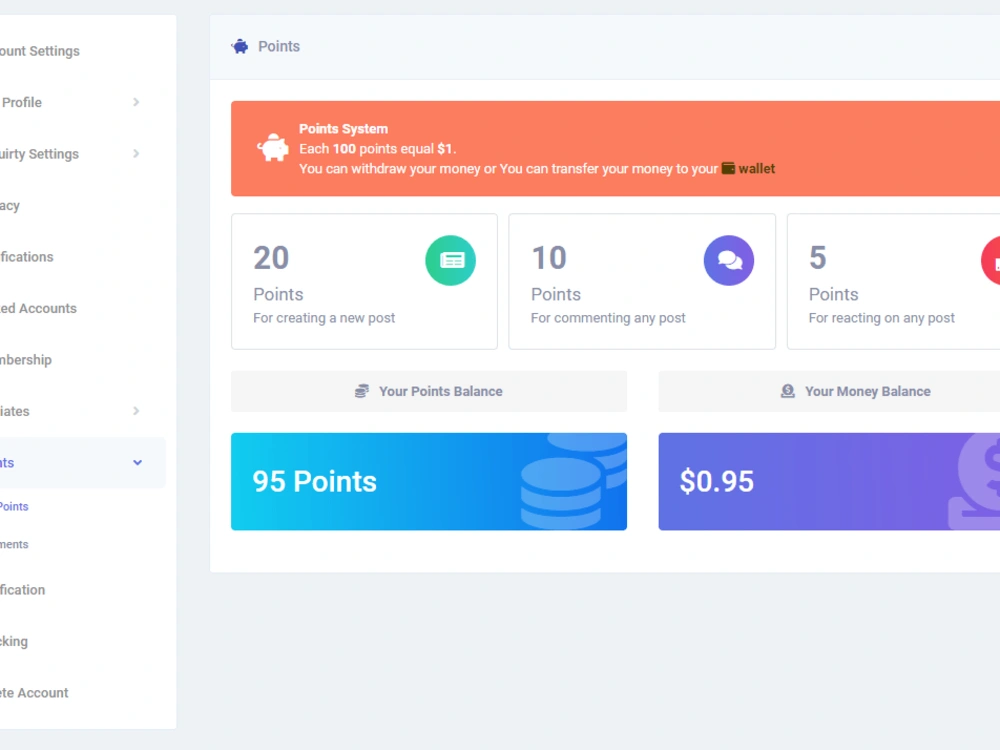Click the white piggy bank icon in orange banner
This screenshot has height=750, width=1000.
[x=273, y=147]
